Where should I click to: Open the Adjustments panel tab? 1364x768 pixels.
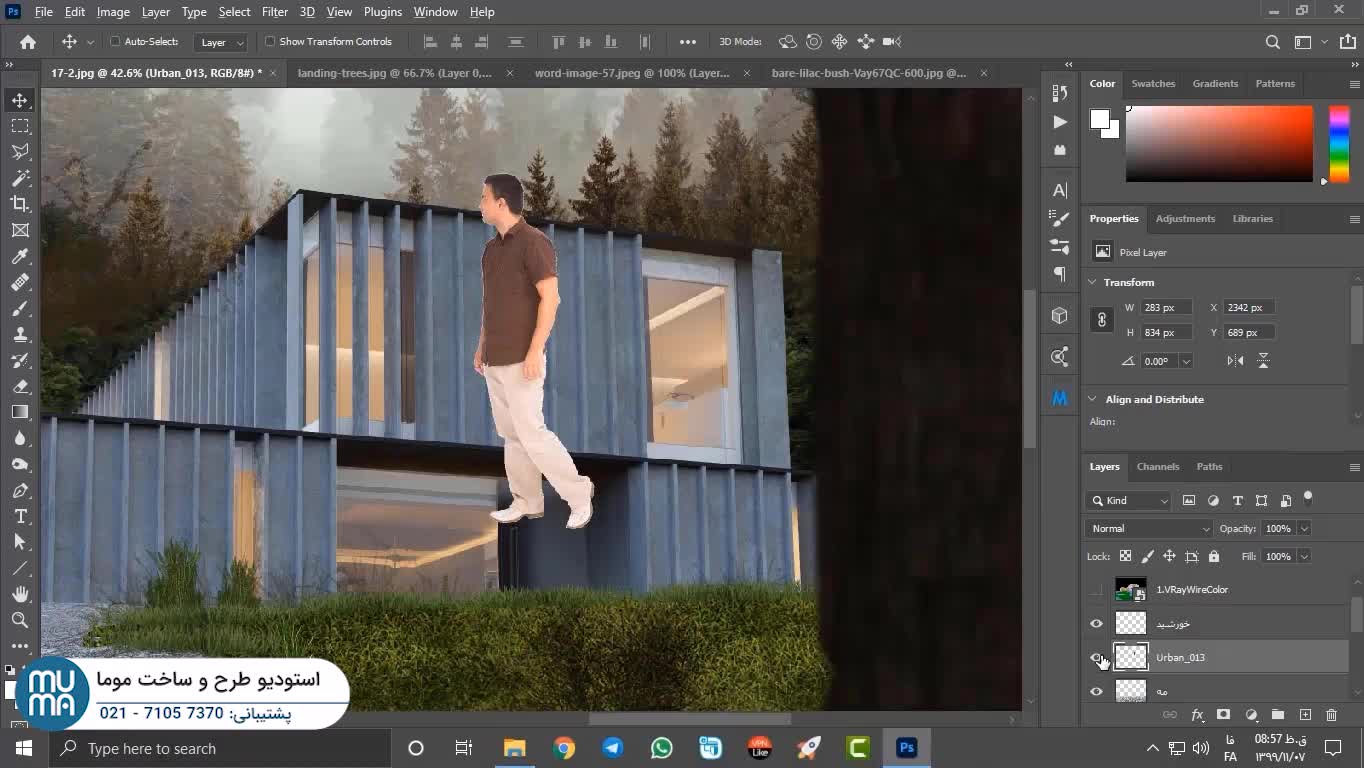[1185, 219]
